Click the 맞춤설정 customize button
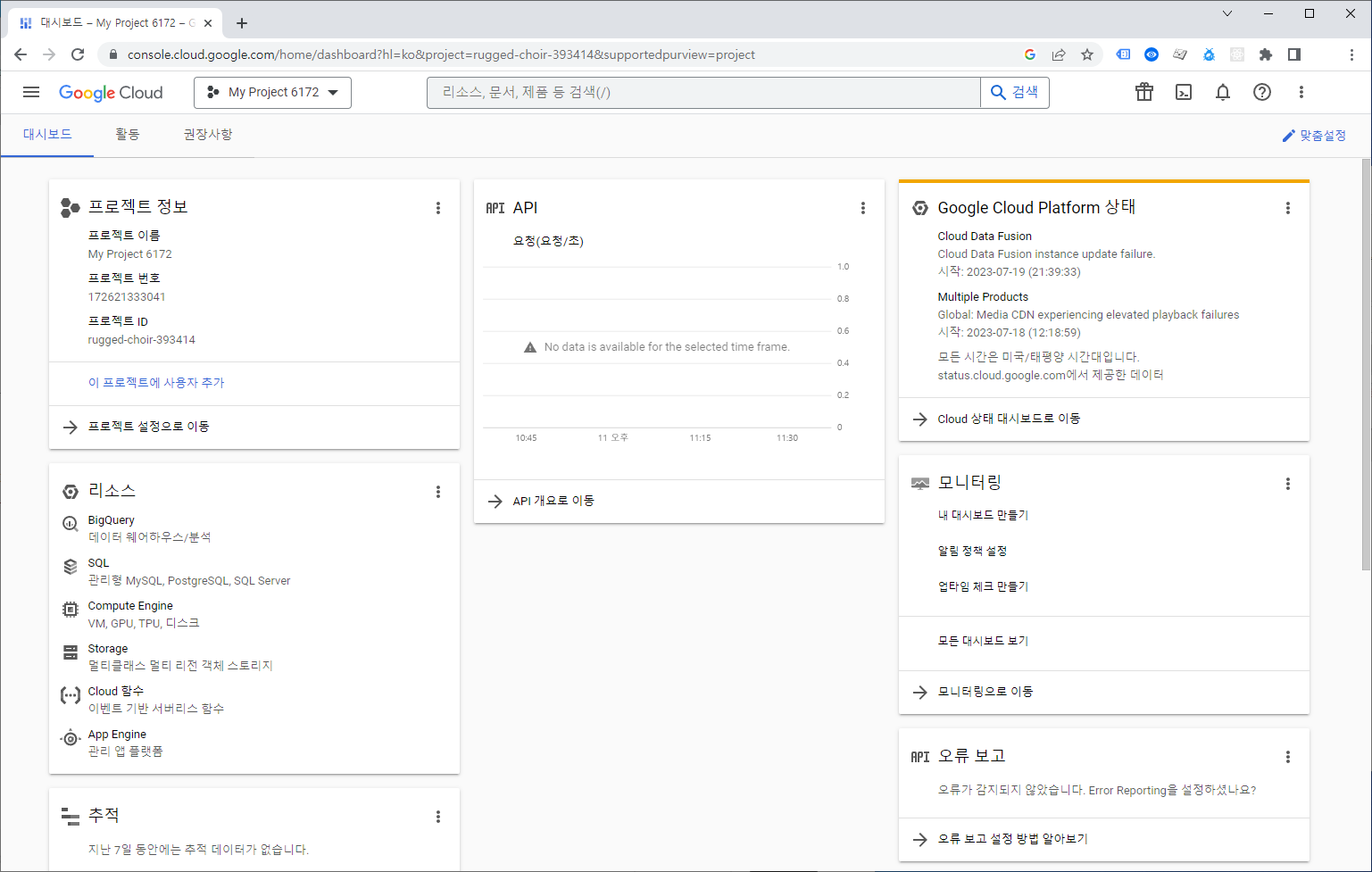This screenshot has width=1372, height=872. pyautogui.click(x=1314, y=136)
